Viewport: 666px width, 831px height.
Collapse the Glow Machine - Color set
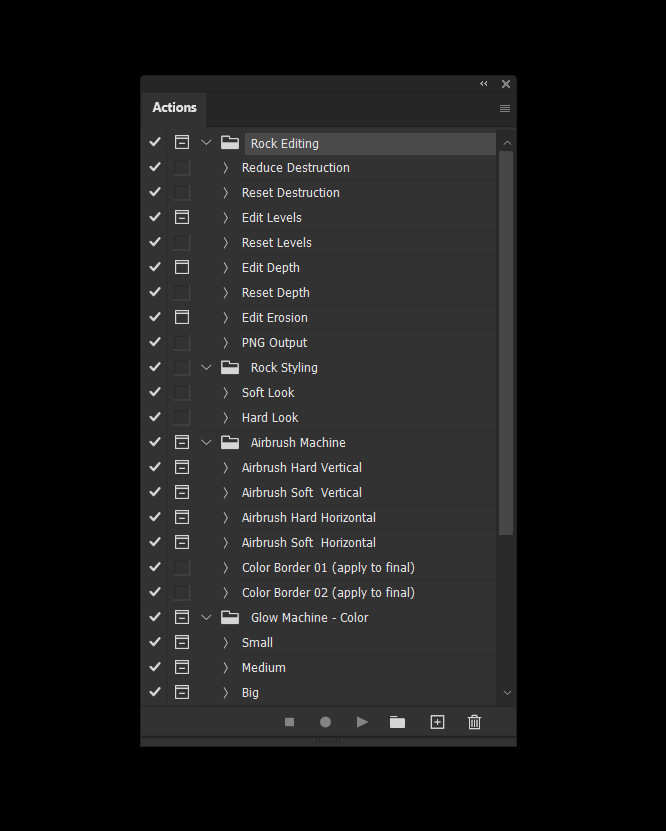click(206, 617)
